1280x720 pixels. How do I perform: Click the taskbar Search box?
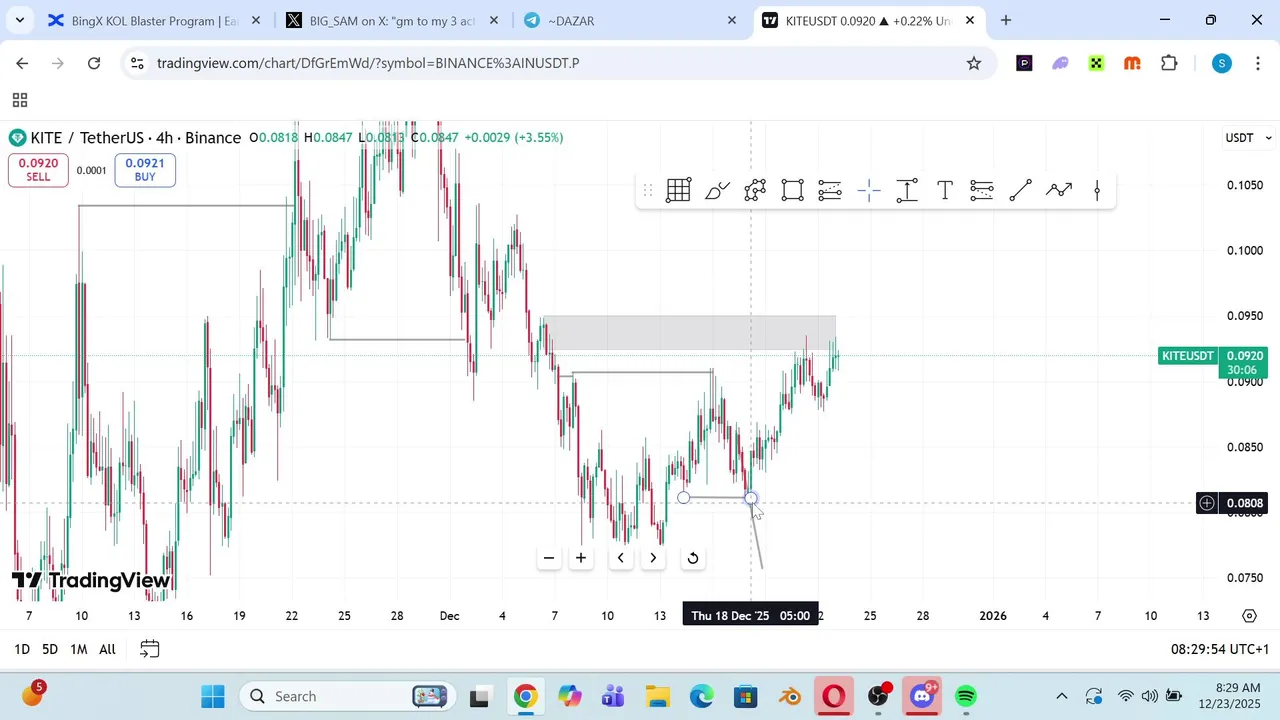(349, 696)
